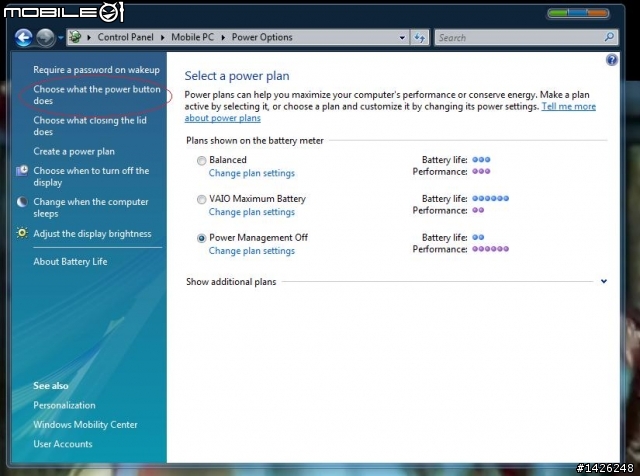Open arrow dropdown before Control Panel breadcrumb
Viewport: 640px width, 476px height.
(89, 38)
